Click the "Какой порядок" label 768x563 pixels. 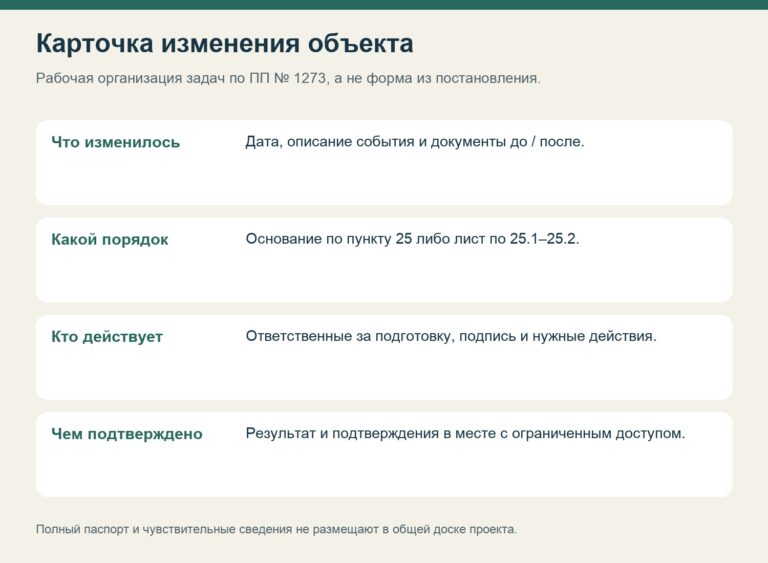[x=110, y=239]
